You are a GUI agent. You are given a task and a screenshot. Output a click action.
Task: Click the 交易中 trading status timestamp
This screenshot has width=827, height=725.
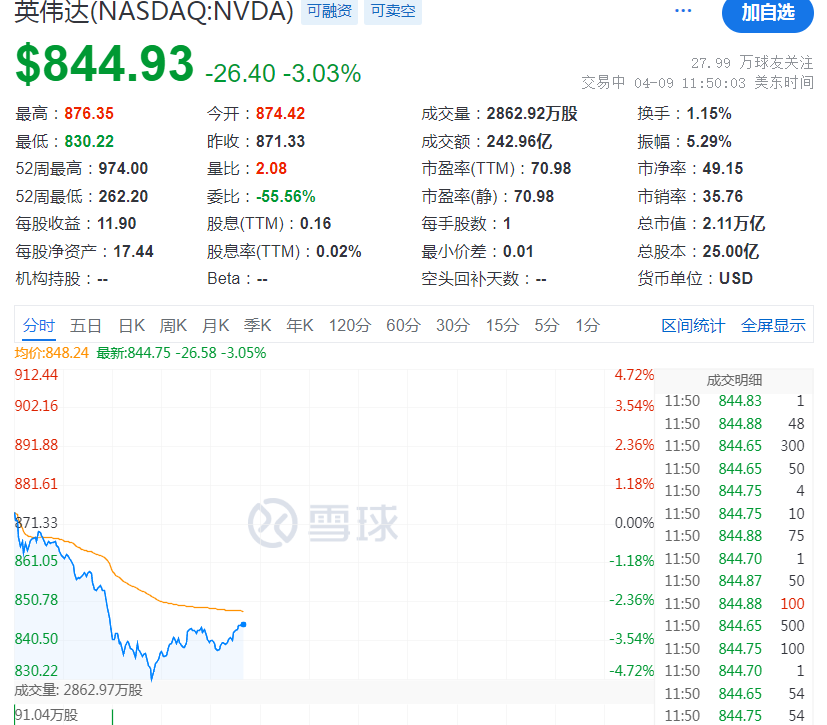point(697,83)
